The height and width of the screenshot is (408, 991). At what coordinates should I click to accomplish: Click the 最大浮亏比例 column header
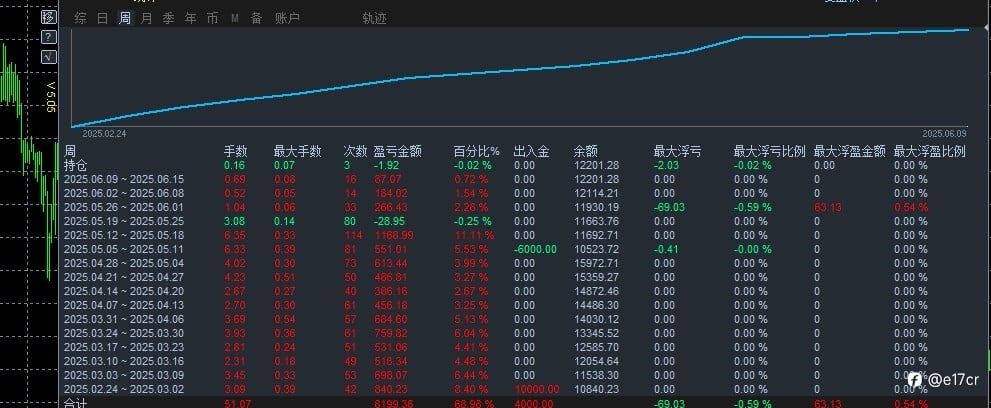(769, 152)
